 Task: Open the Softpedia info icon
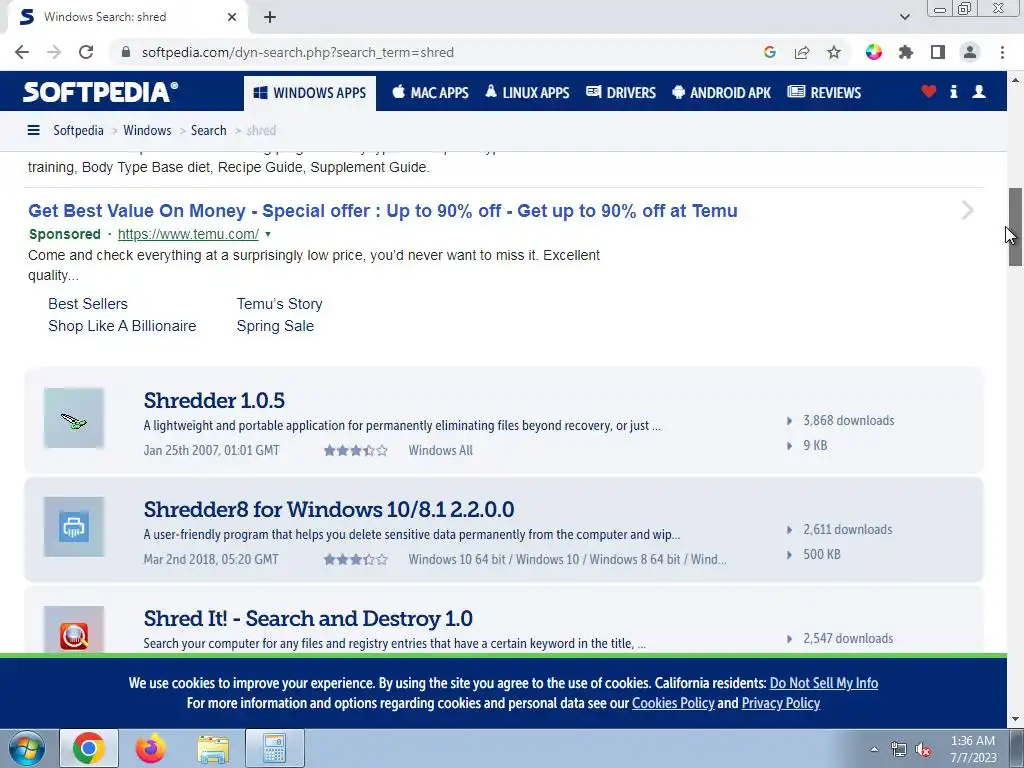(953, 91)
